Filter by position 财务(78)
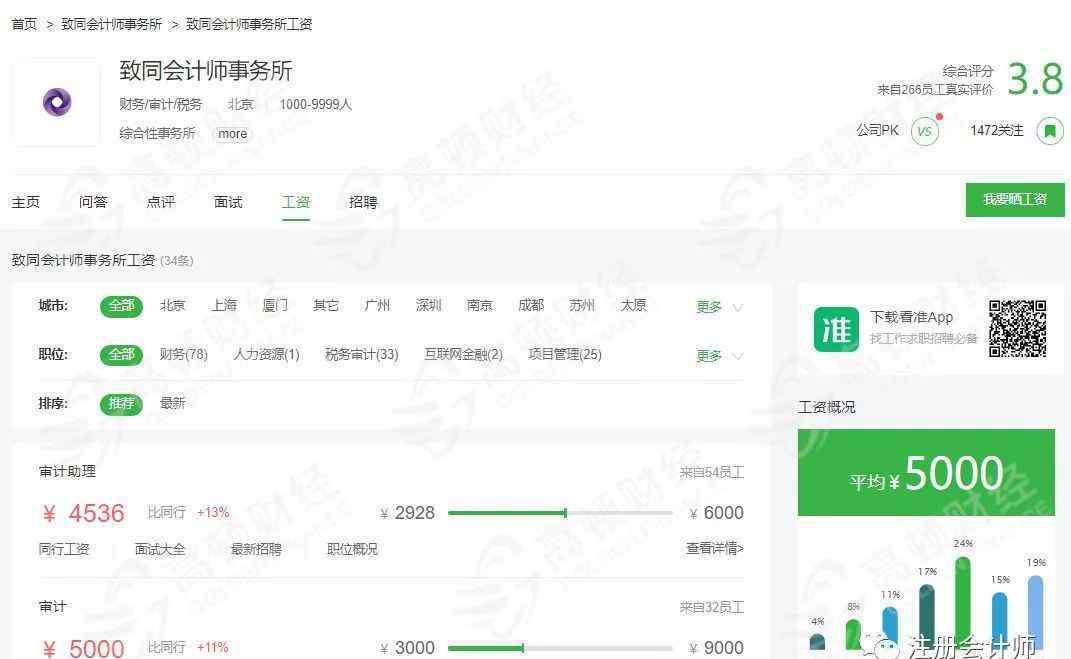1071x659 pixels. coord(184,354)
